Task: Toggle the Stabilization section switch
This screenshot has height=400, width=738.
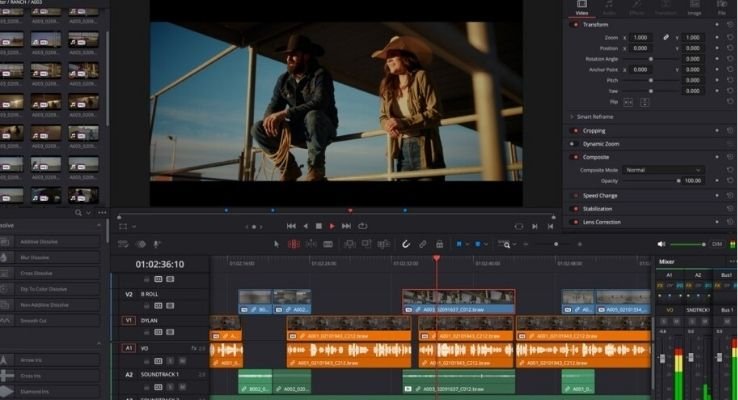Action: [x=574, y=209]
